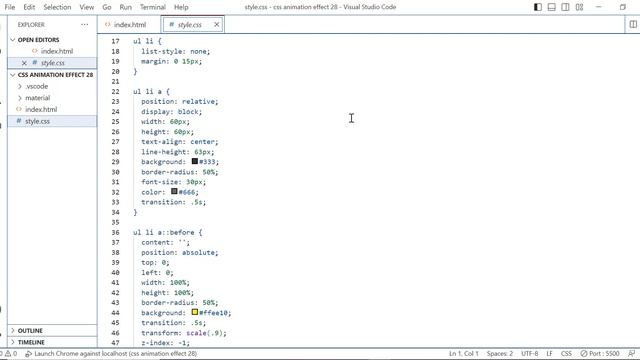Open Terminal menu
This screenshot has width=640, height=360.
tap(153, 7)
